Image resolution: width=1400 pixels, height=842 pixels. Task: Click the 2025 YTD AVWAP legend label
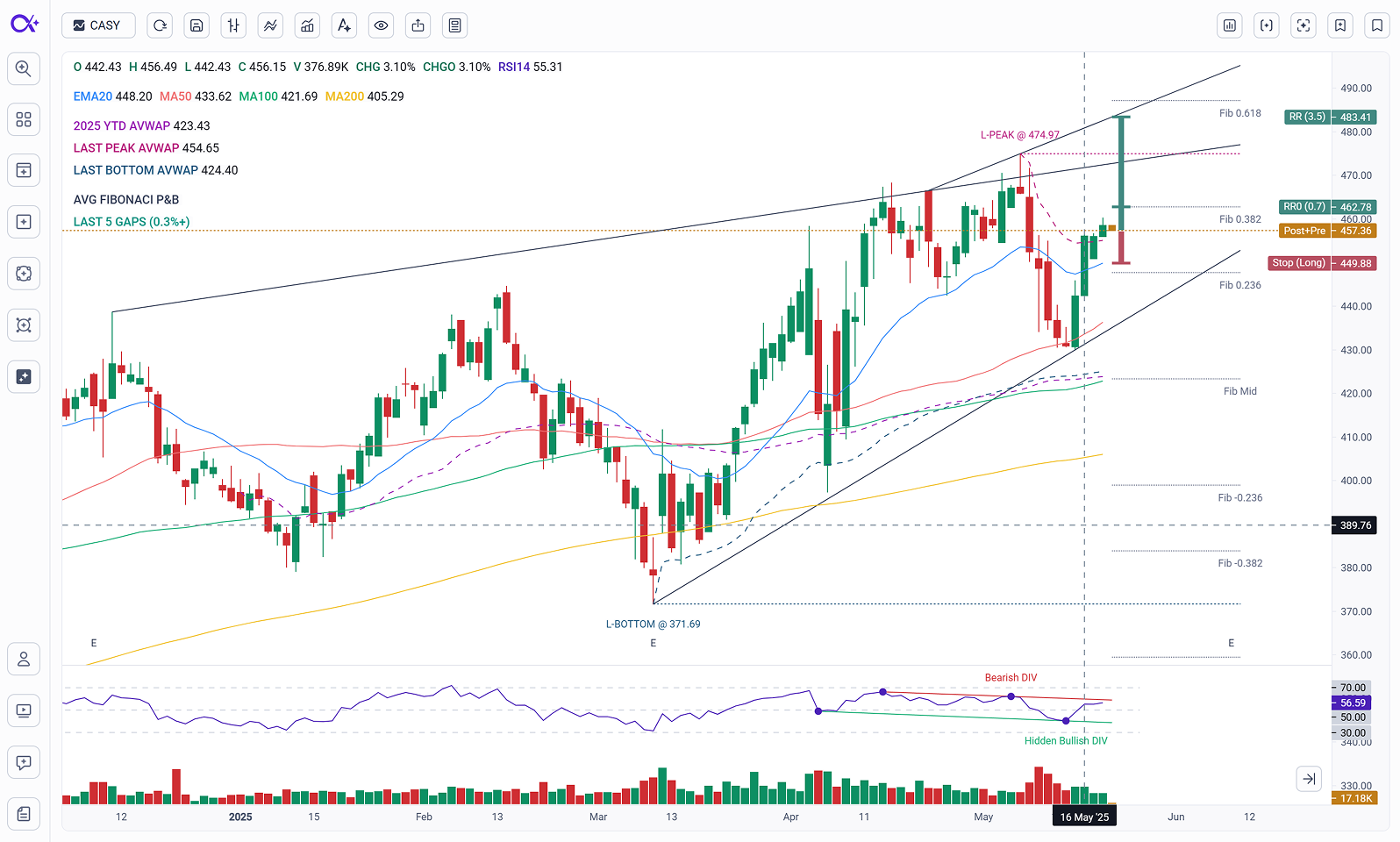point(122,126)
